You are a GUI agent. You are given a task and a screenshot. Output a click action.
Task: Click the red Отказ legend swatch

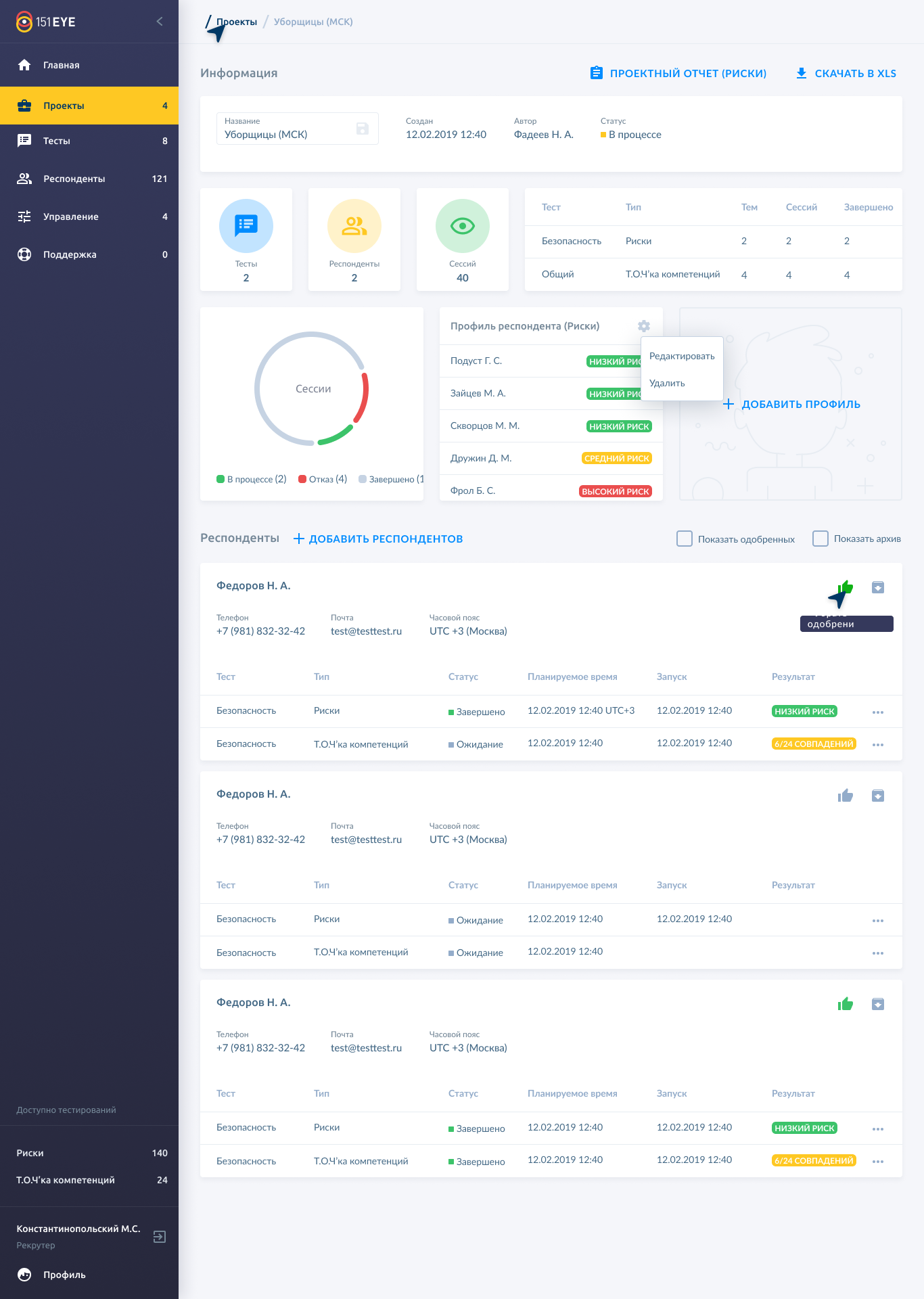(302, 479)
